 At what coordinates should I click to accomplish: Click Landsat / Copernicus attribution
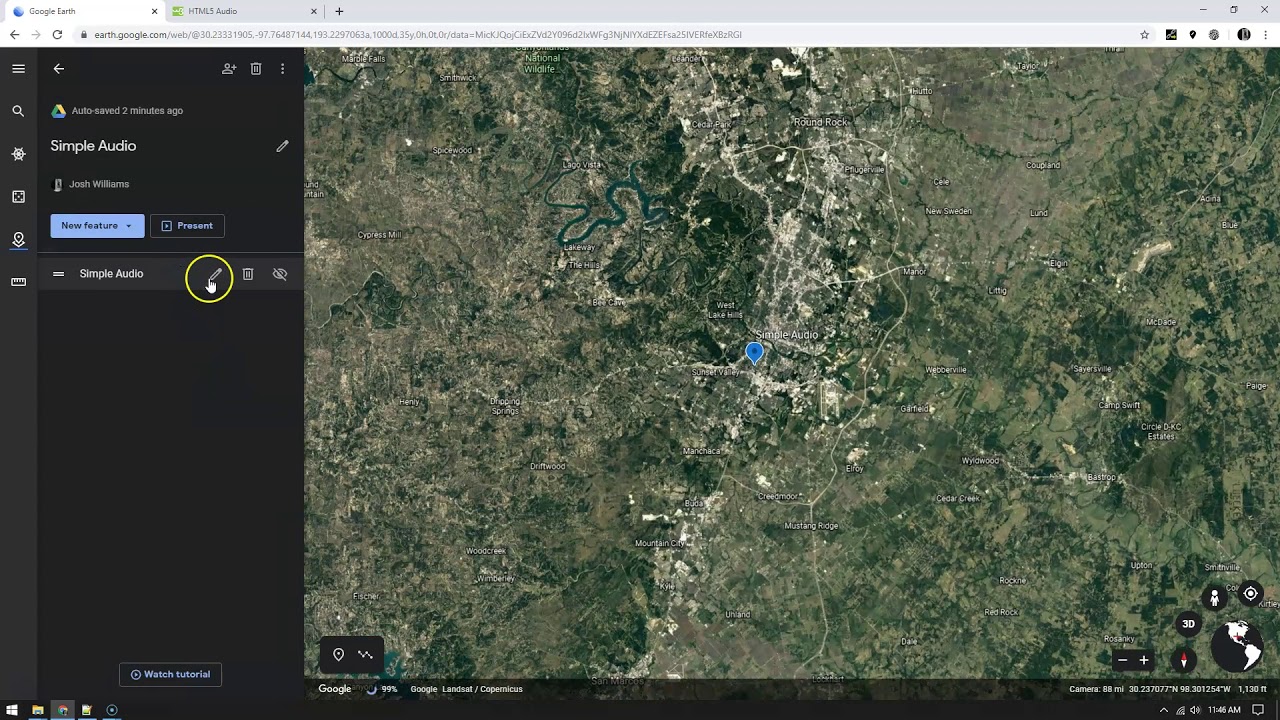pos(482,689)
